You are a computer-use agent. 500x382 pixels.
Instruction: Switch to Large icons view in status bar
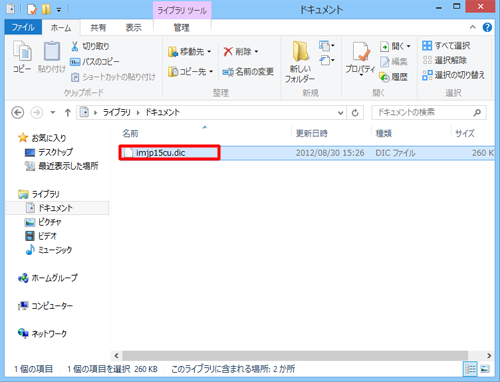click(485, 369)
